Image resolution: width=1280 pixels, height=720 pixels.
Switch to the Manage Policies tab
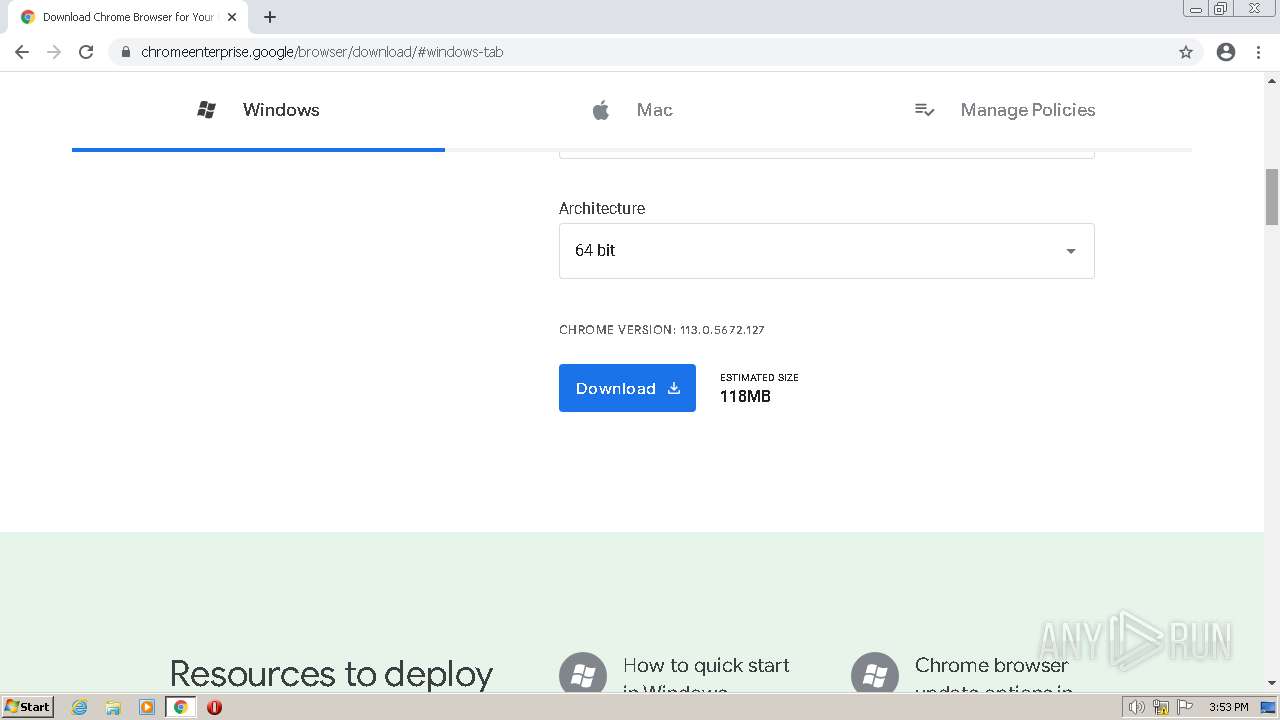coord(1005,110)
